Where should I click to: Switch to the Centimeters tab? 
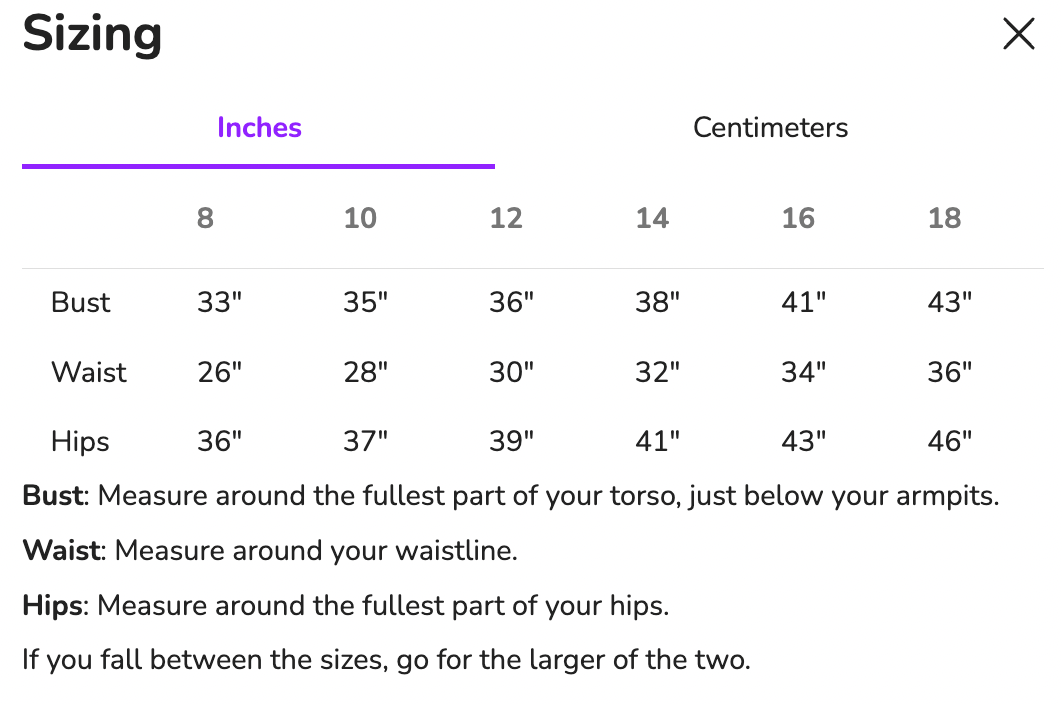pyautogui.click(x=770, y=128)
